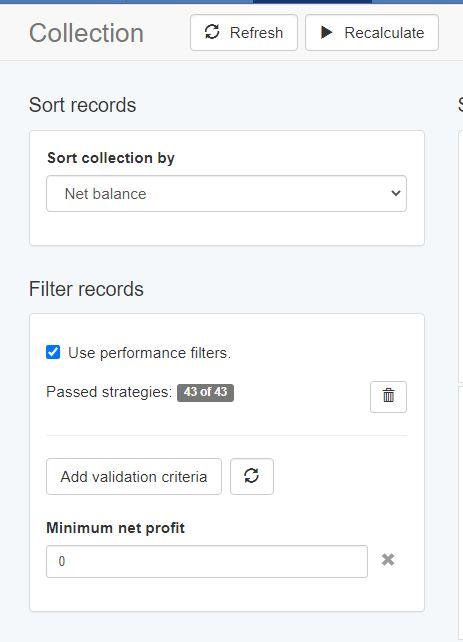Click the 'Passed strategies:' label
The image size is (463, 642).
pyautogui.click(x=109, y=392)
